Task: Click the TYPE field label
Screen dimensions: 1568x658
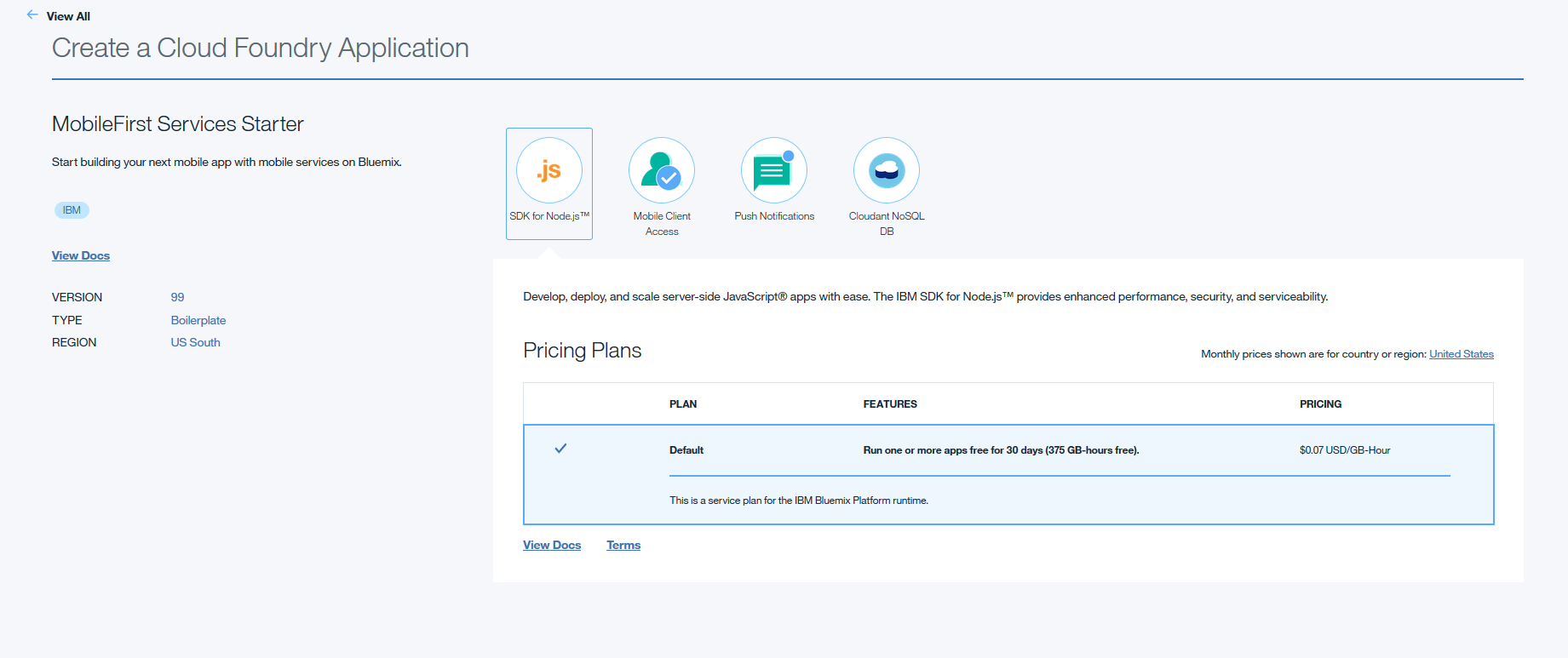Action: click(67, 320)
